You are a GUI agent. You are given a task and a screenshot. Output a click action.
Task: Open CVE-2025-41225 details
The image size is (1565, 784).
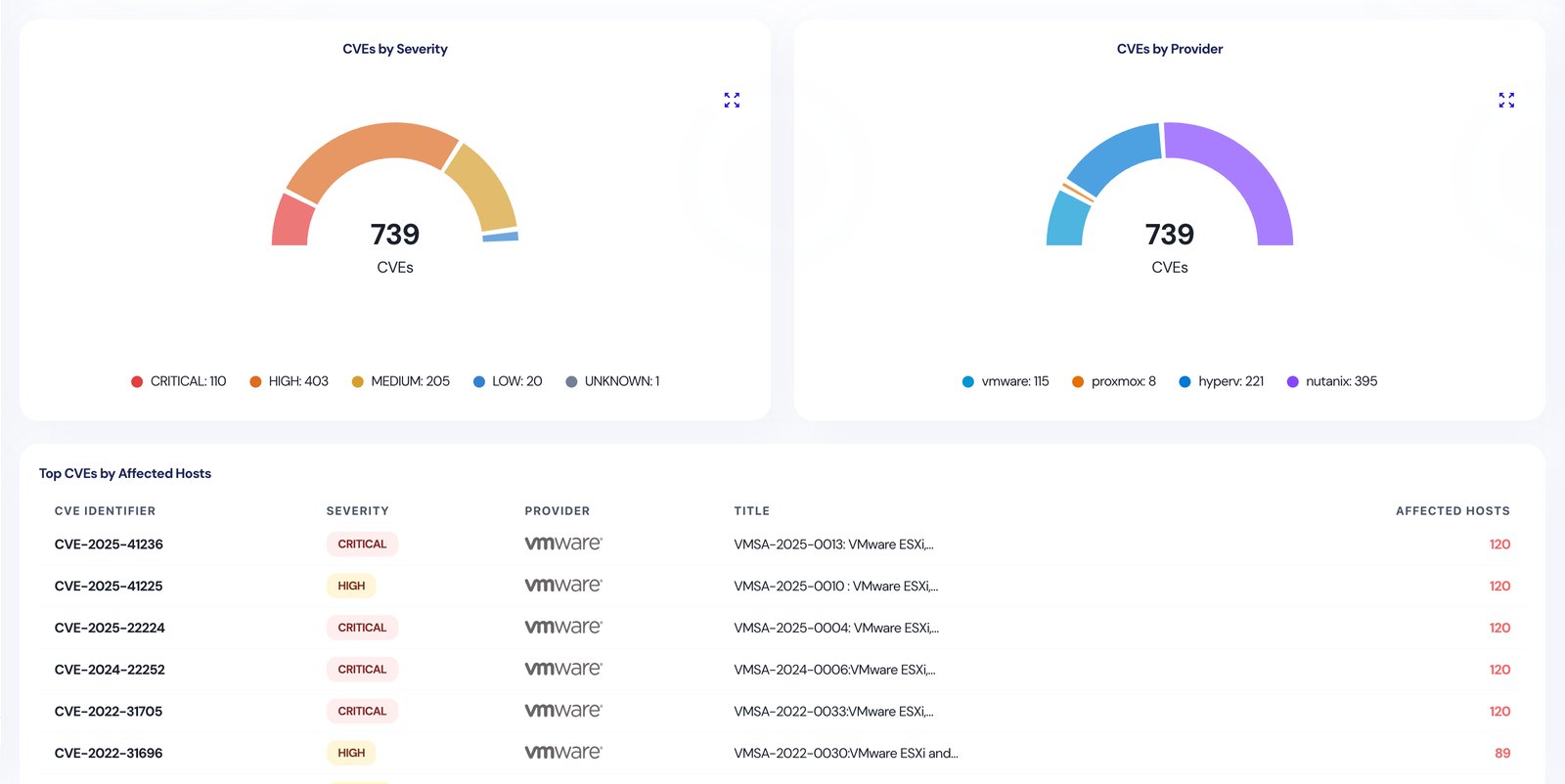[109, 587]
